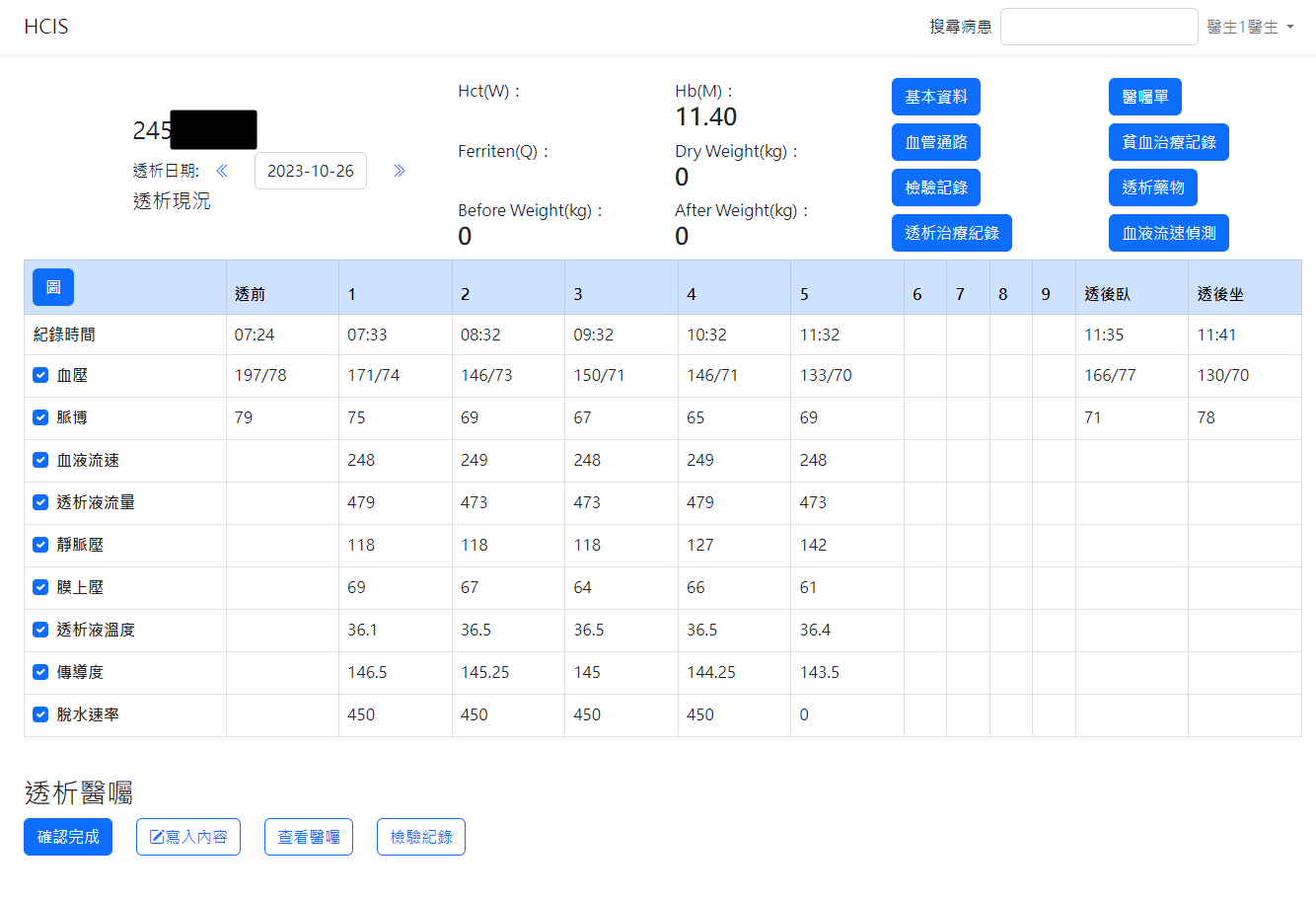Uncheck the 血壓 checkbox

coord(40,375)
